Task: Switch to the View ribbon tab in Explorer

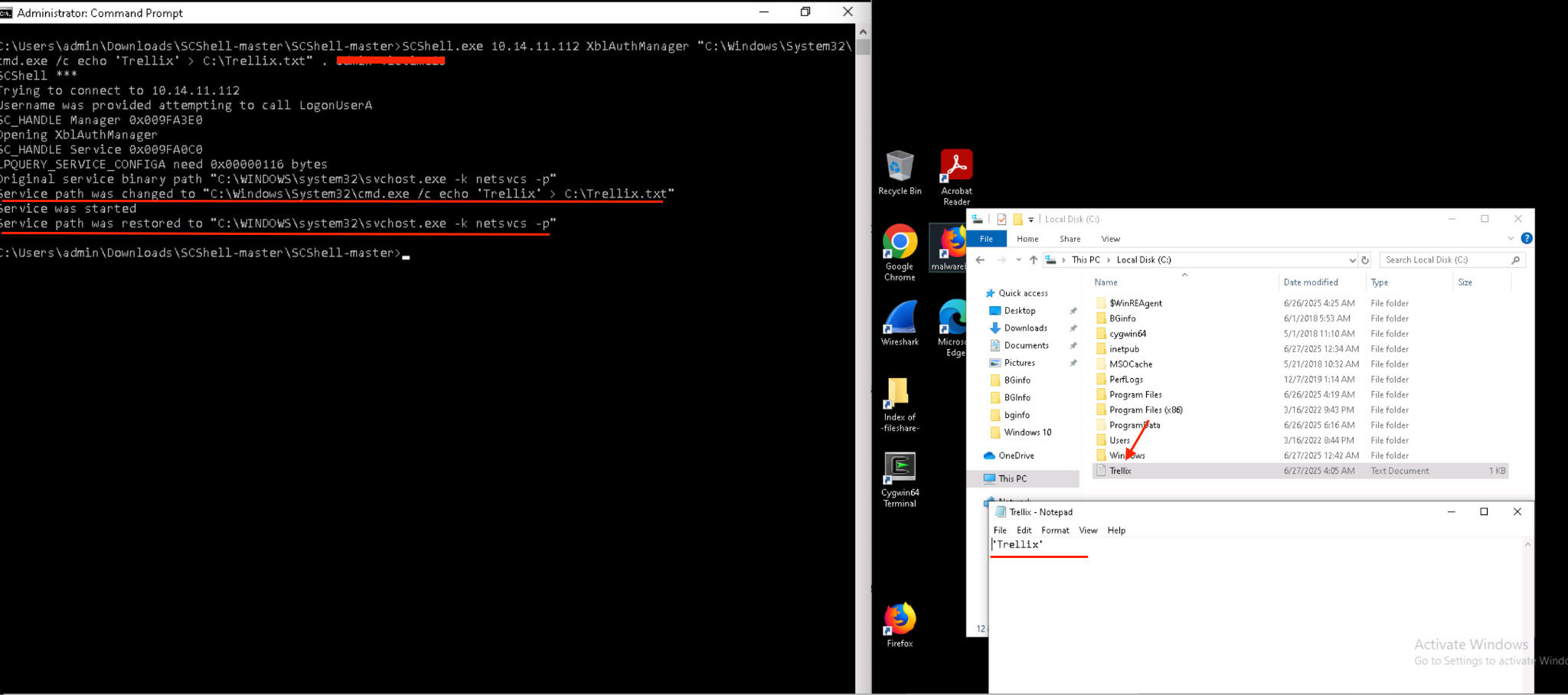Action: [1110, 239]
